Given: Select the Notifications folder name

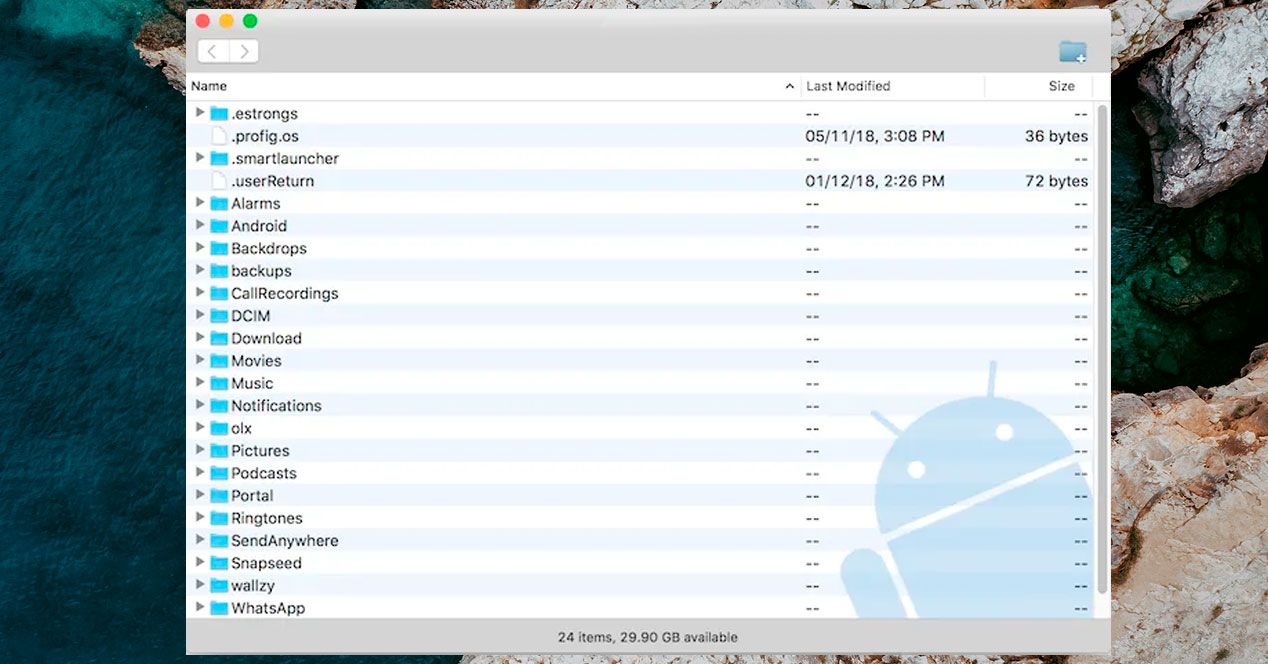Looking at the screenshot, I should [x=276, y=406].
